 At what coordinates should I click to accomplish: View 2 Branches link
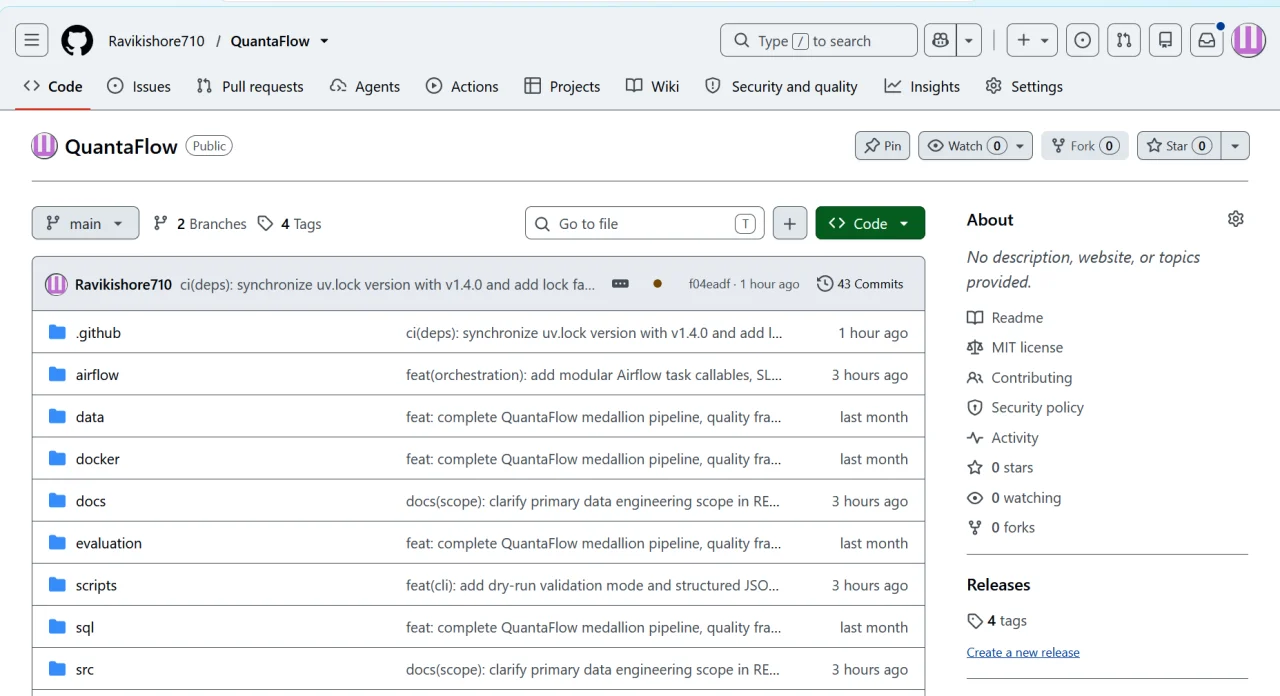pyautogui.click(x=200, y=224)
